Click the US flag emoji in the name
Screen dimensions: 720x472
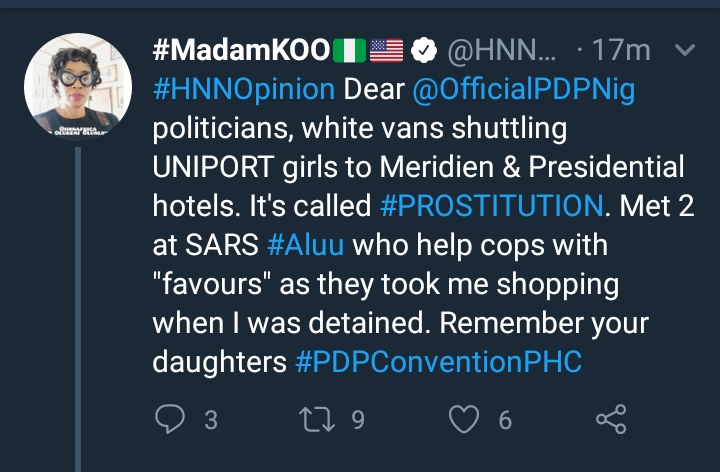pyautogui.click(x=388, y=48)
